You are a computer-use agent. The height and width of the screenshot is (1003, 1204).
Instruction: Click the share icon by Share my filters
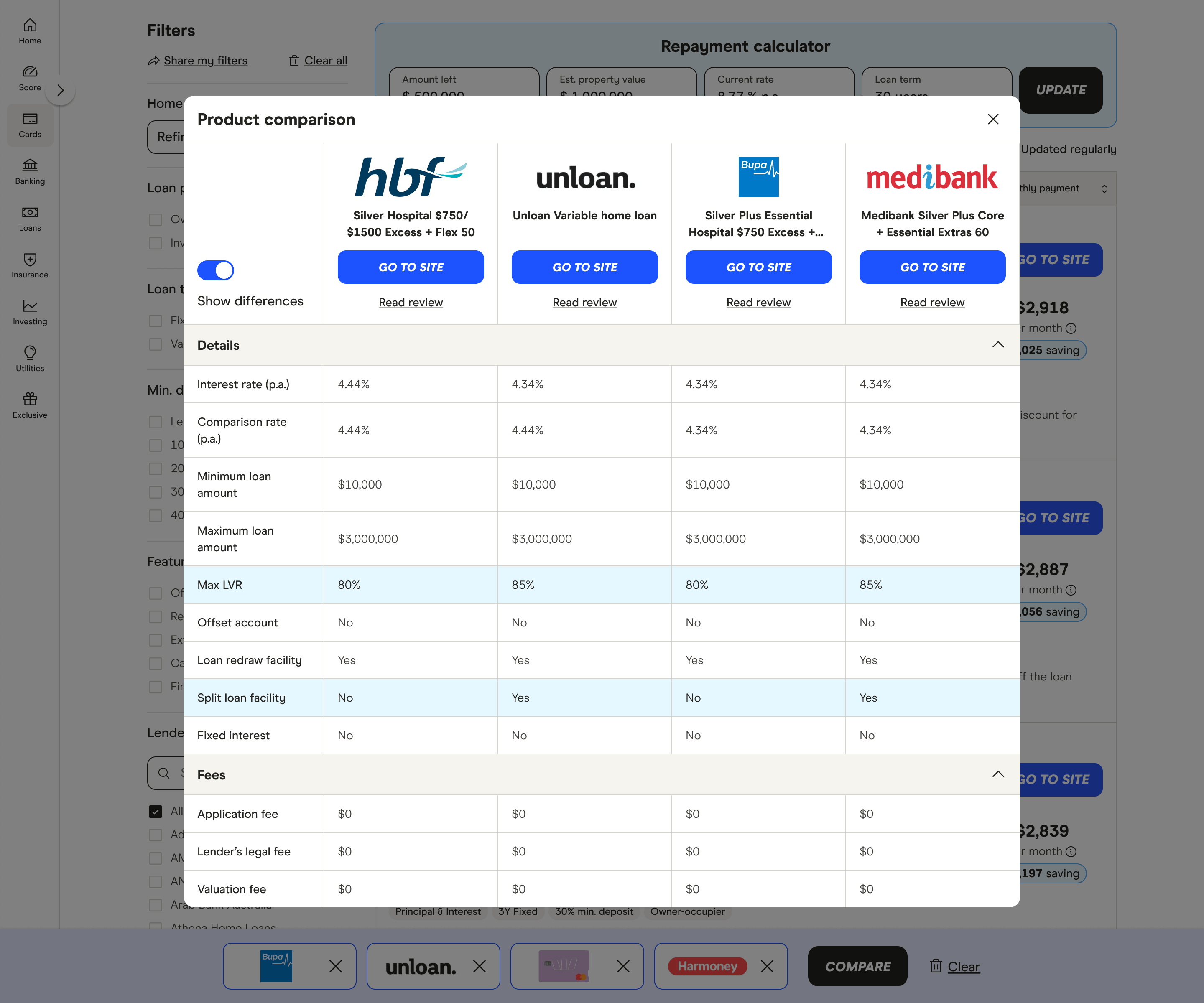[153, 61]
